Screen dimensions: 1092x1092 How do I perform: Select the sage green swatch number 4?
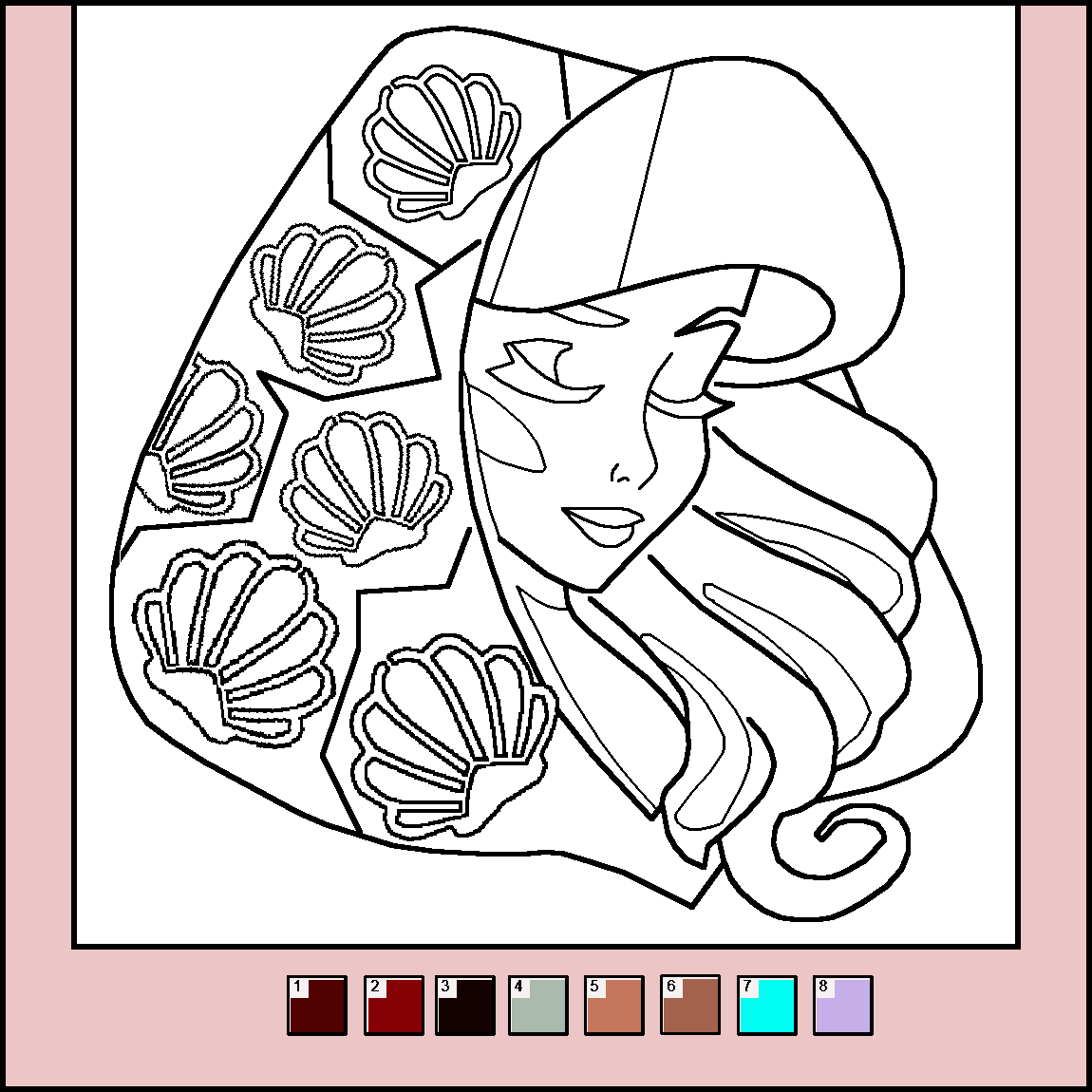tap(538, 1006)
